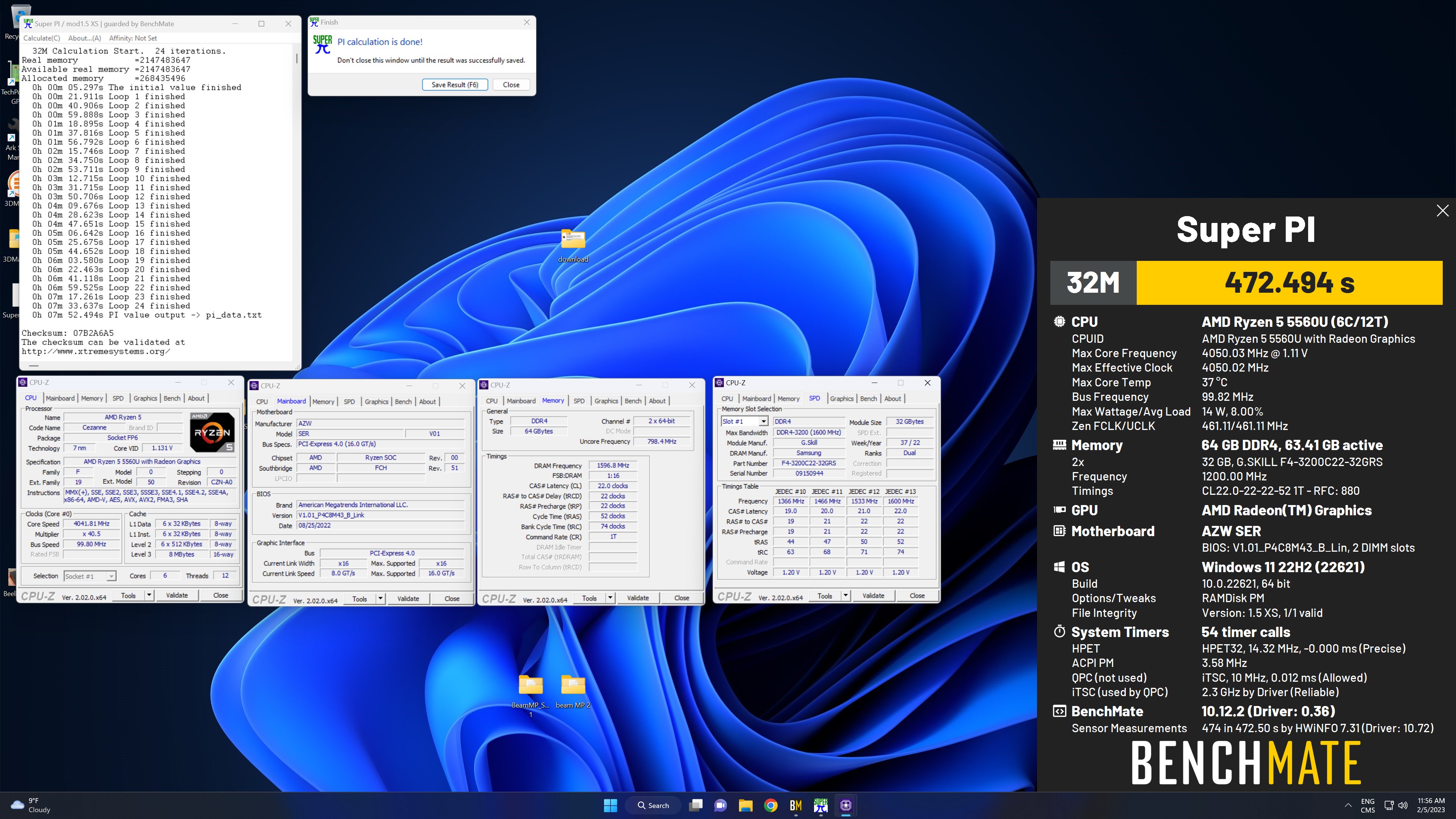Click Validate in the CPU tab CPU-Z window
This screenshot has width=1456, height=819.
click(x=177, y=595)
